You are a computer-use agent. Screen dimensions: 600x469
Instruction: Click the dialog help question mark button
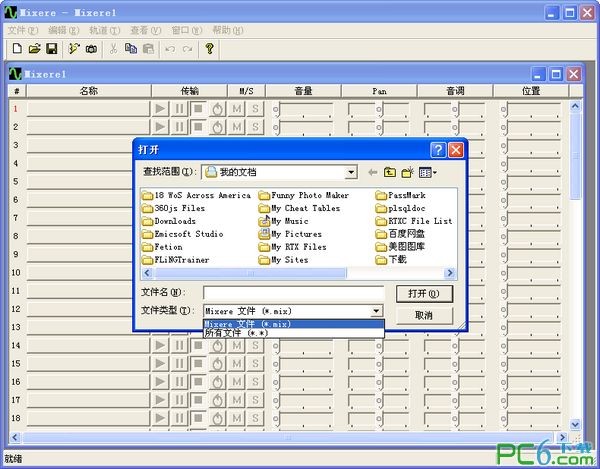[438, 150]
